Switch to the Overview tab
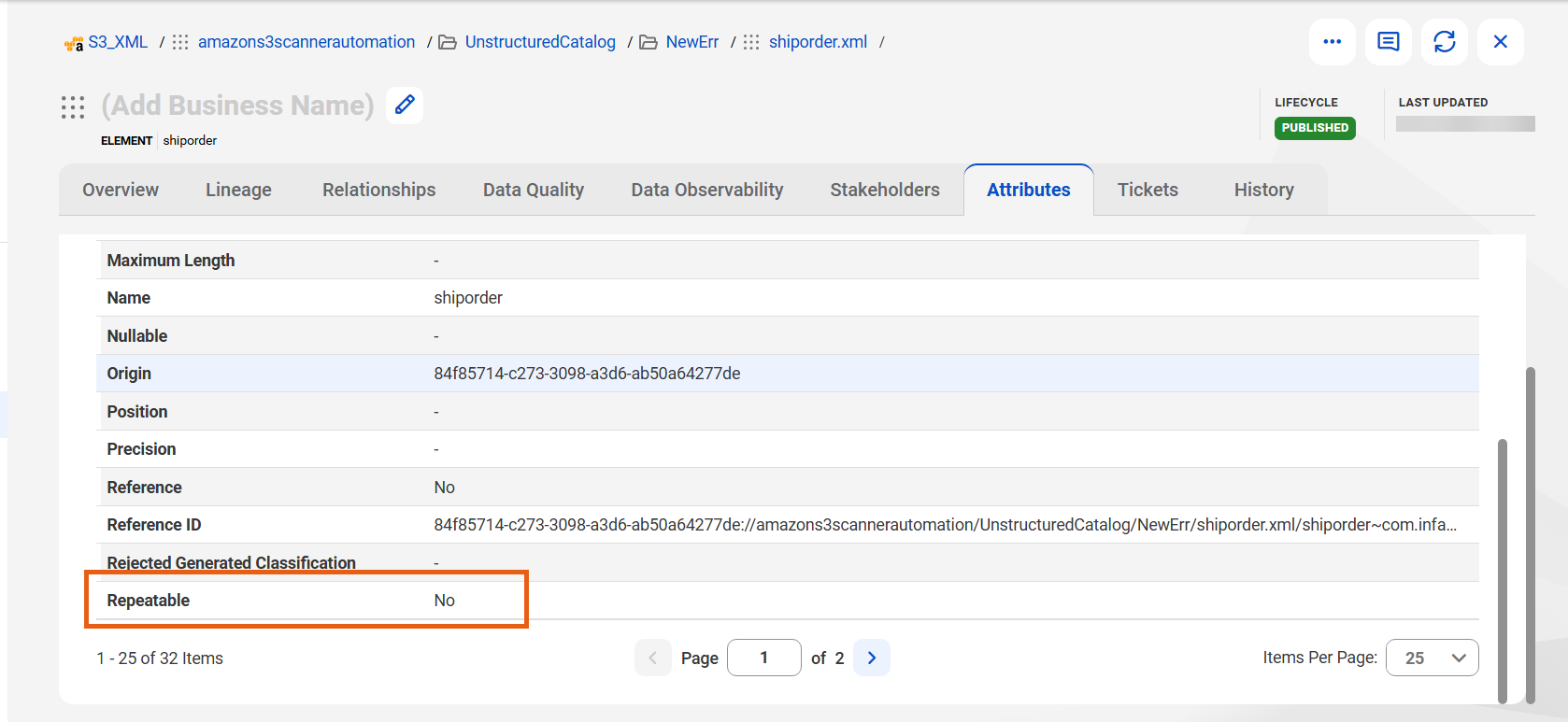 (121, 190)
